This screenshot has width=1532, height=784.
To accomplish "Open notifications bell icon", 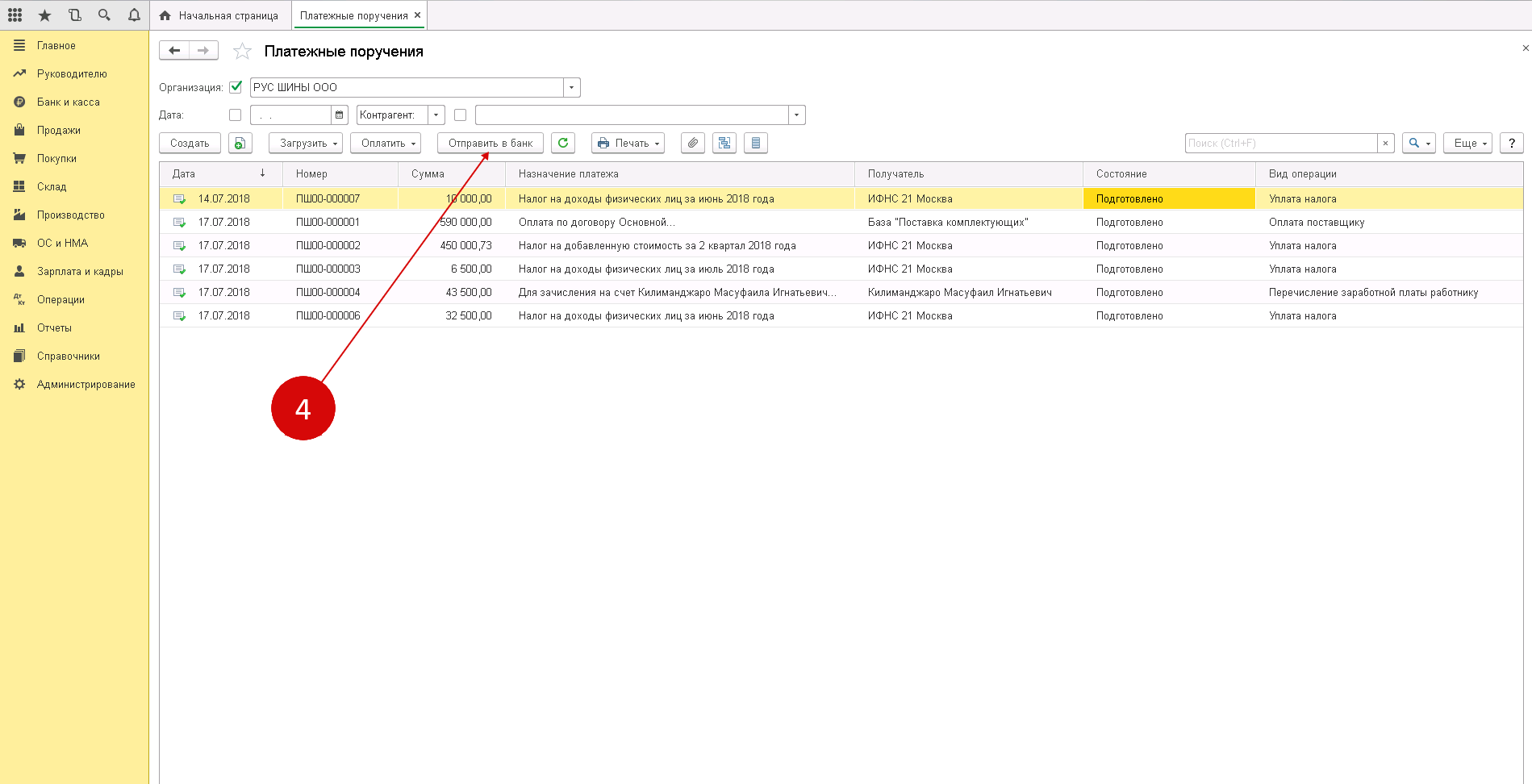I will point(134,15).
